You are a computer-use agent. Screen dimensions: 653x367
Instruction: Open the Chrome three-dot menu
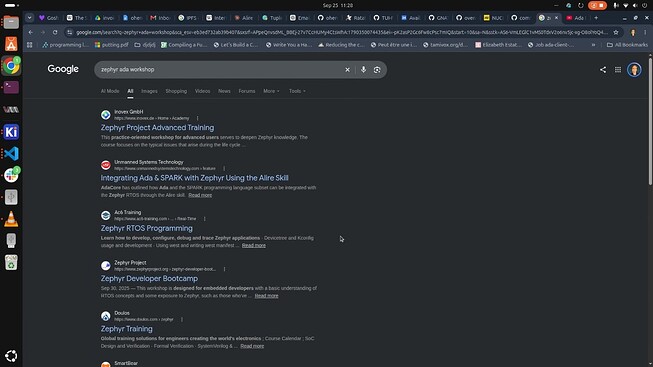(645, 32)
